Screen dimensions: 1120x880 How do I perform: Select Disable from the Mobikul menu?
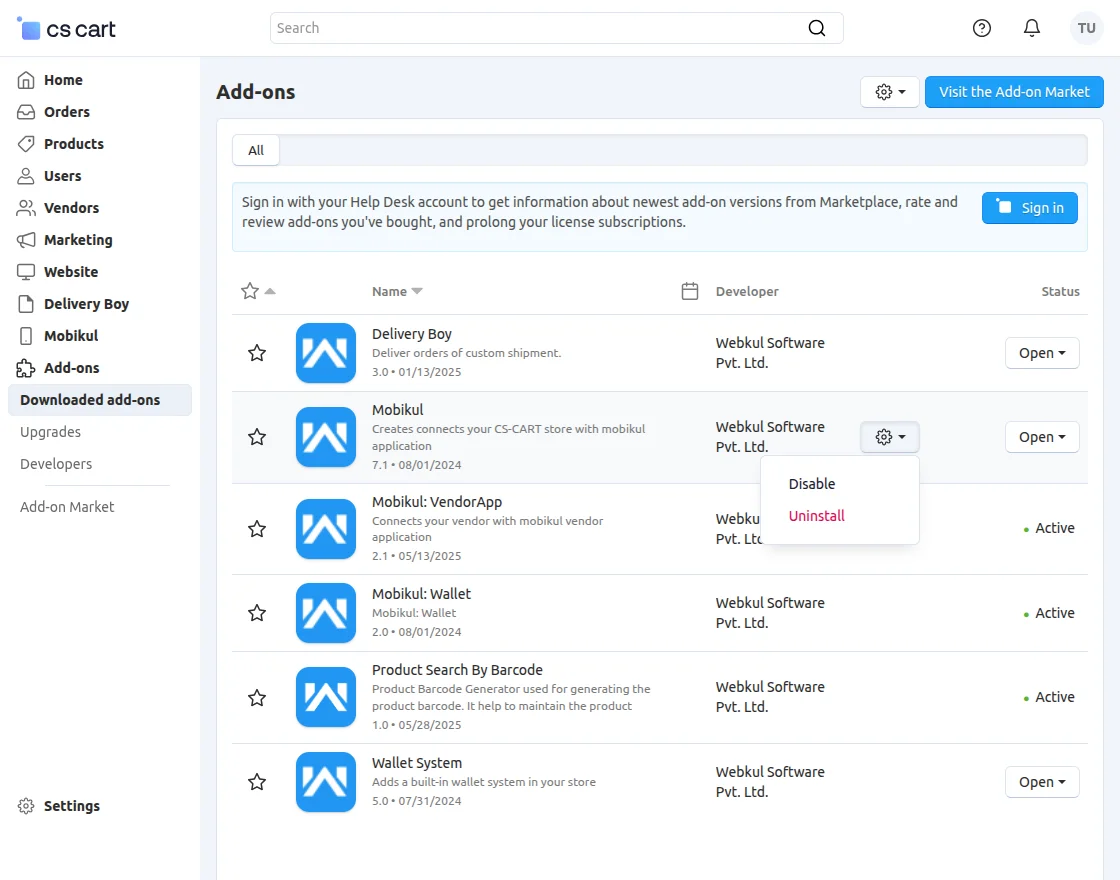tap(812, 484)
